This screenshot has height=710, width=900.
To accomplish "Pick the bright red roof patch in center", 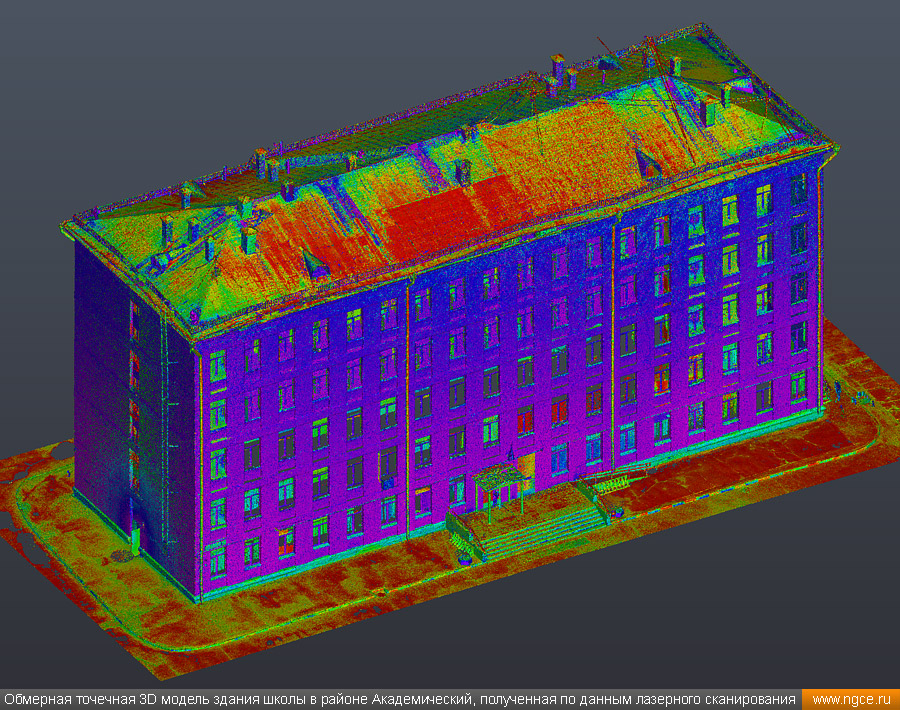I will click(x=430, y=215).
